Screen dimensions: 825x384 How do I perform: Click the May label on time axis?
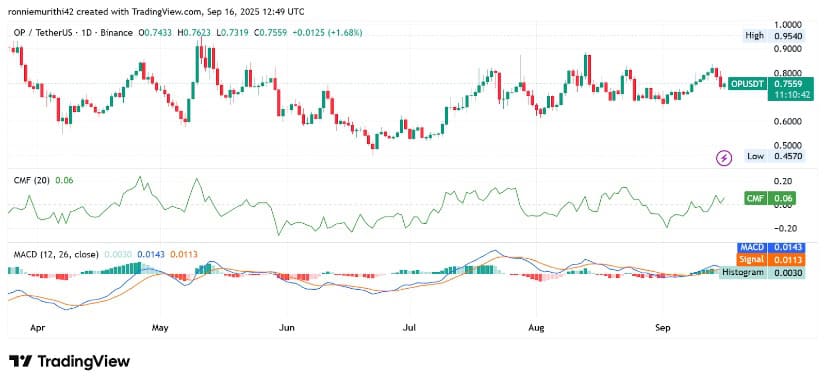tap(159, 328)
